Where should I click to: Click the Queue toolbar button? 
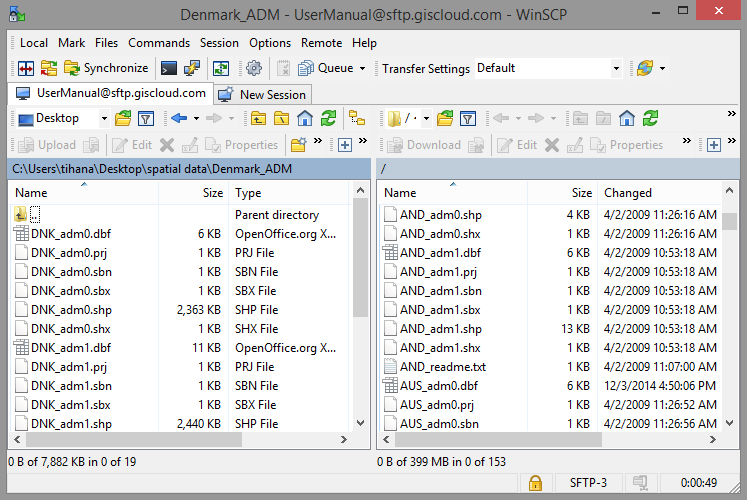(326, 69)
